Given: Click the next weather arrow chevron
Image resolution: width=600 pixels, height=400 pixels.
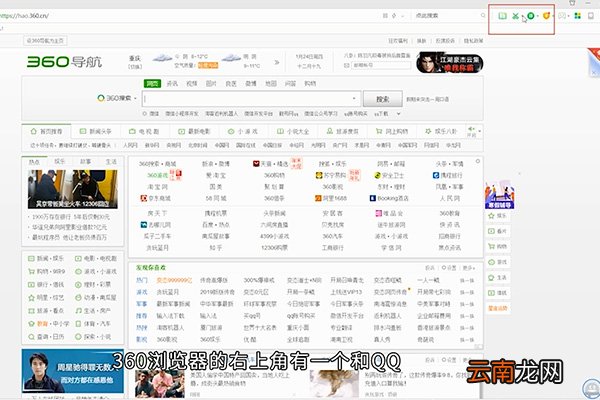Looking at the screenshot, I should click(277, 62).
